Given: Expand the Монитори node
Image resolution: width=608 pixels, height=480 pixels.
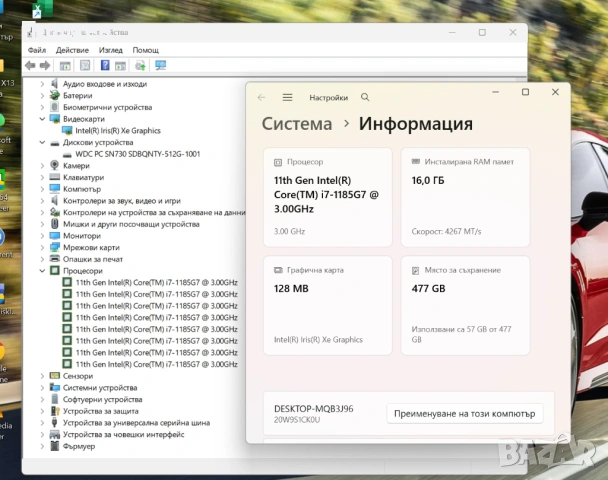Looking at the screenshot, I should (42, 236).
